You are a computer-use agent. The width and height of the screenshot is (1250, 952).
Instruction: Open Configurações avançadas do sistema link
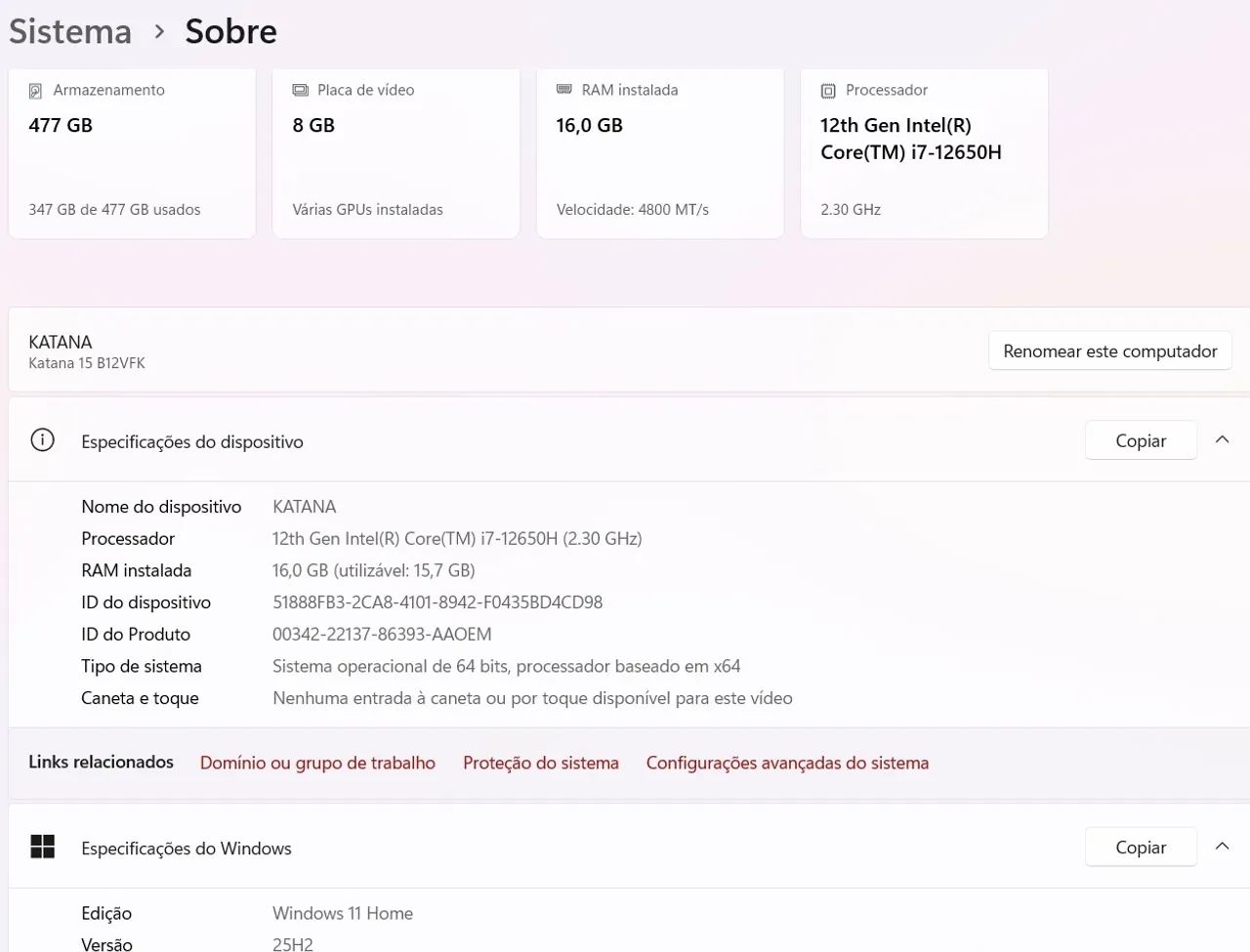click(787, 763)
